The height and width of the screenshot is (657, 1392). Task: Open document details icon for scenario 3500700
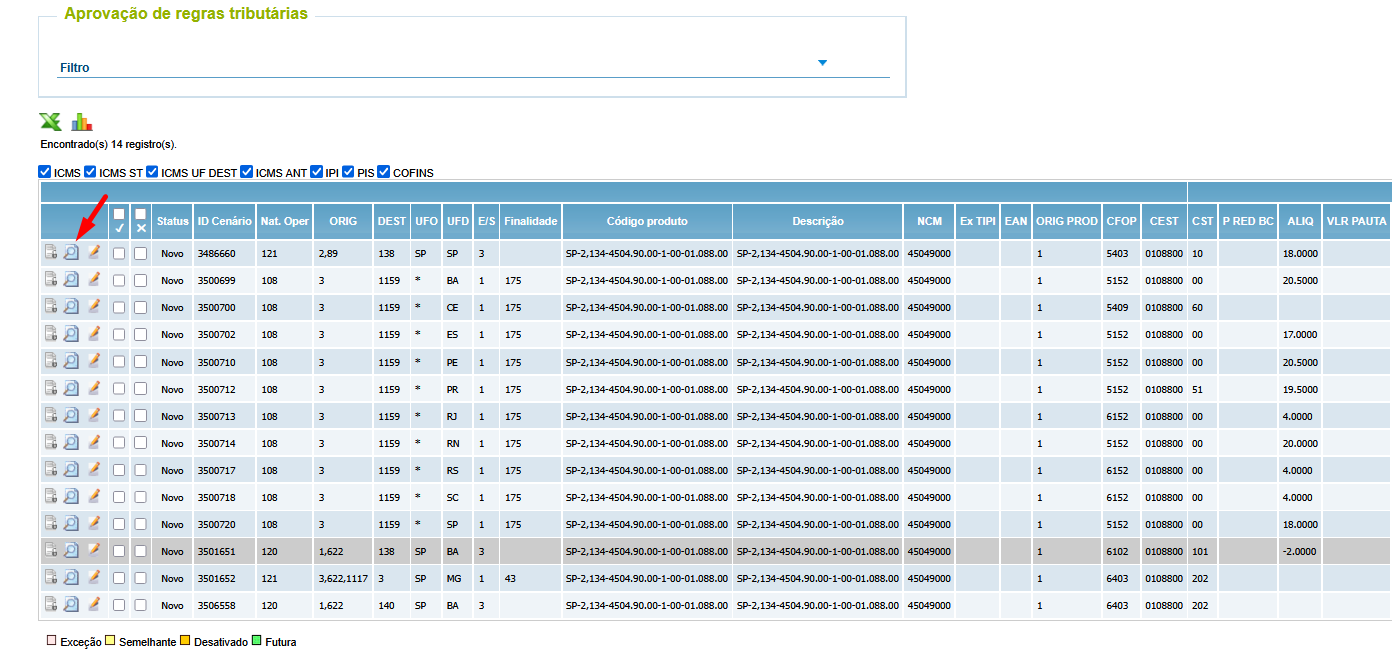50,307
